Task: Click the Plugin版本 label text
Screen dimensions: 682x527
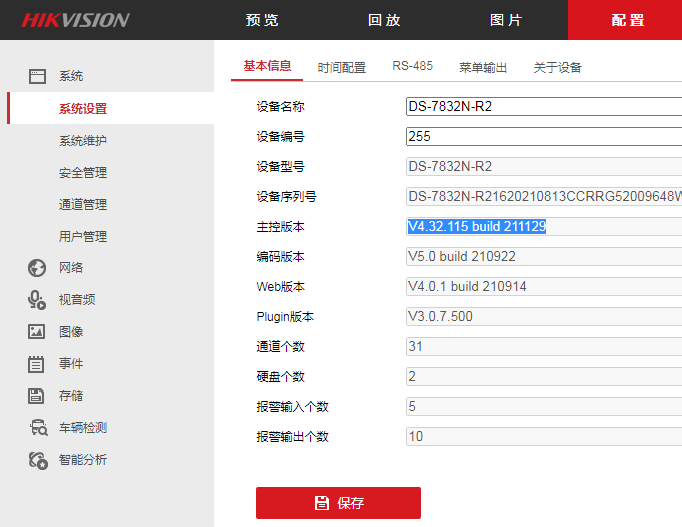Action: click(x=285, y=317)
